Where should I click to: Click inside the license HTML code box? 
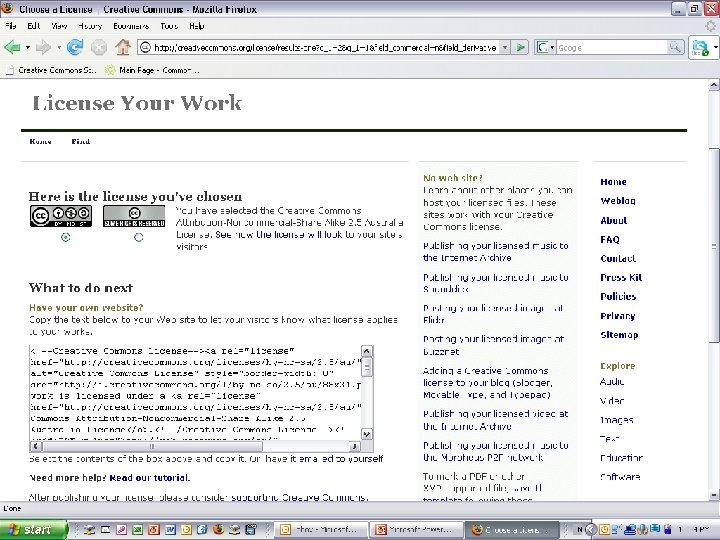click(195, 393)
